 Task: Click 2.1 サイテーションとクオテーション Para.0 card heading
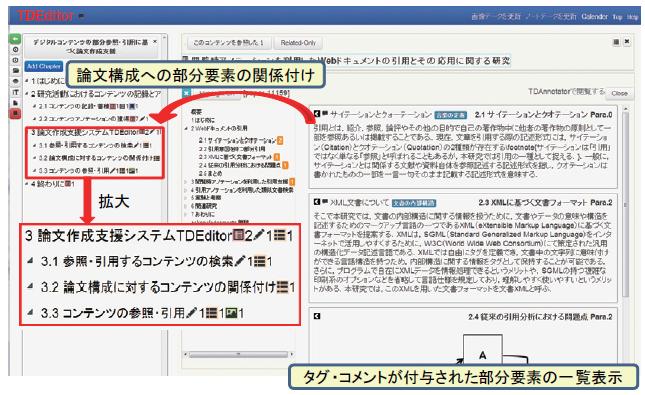pos(543,114)
